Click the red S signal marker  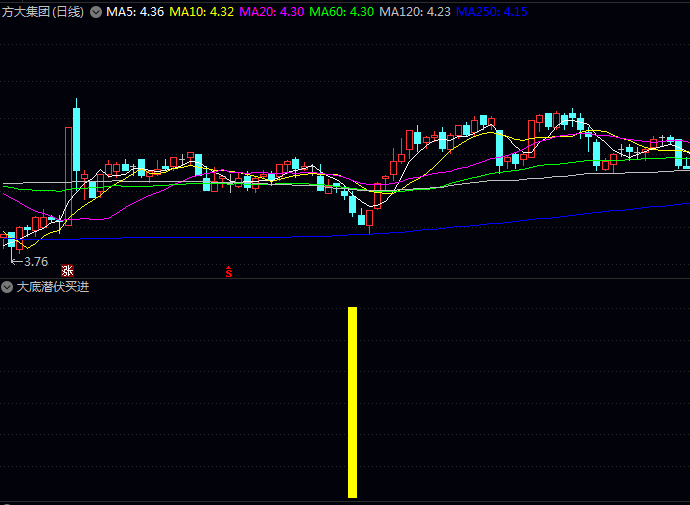[229, 272]
